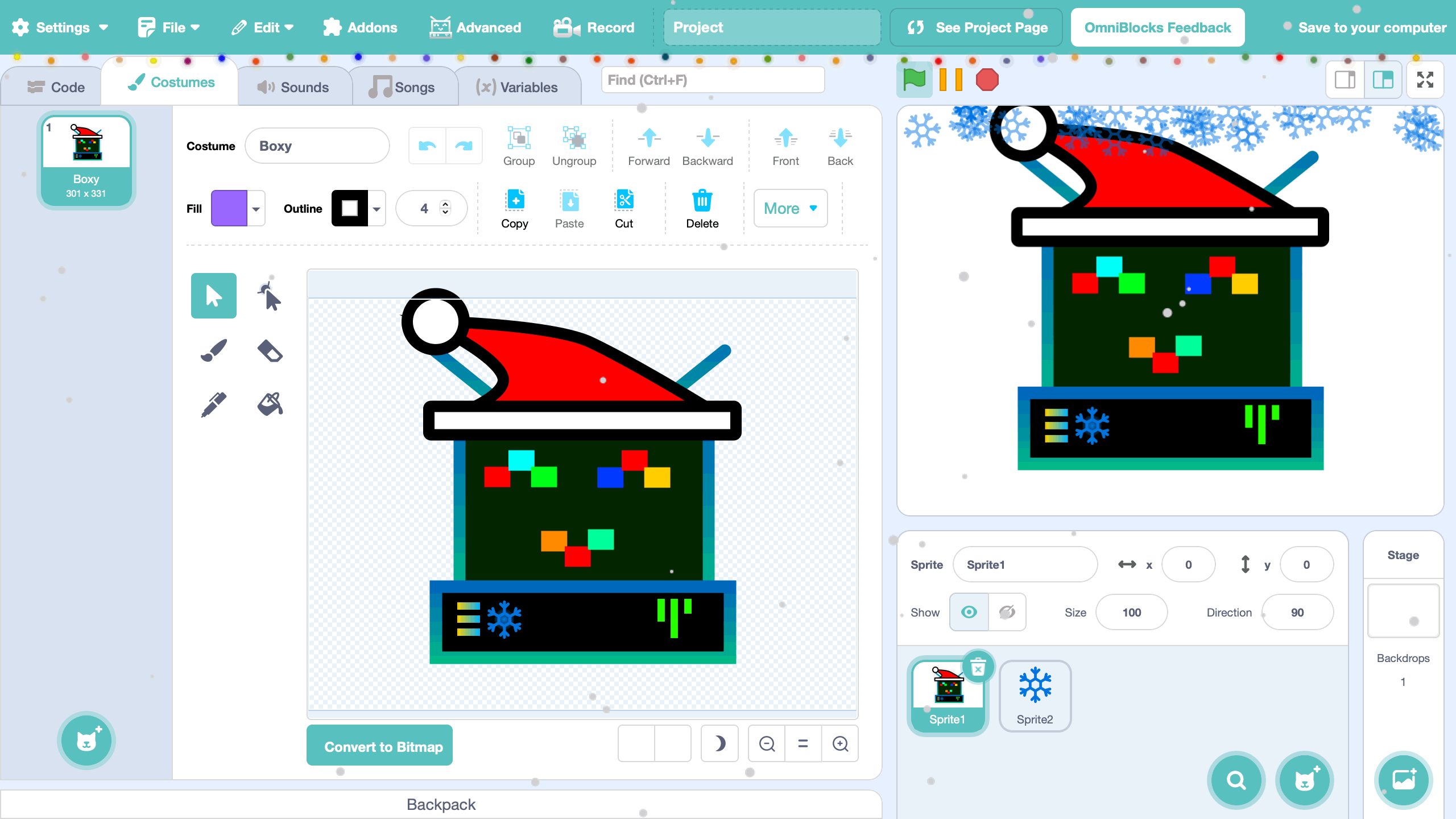Hide sprite with crossed-eye toggle
Image resolution: width=1456 pixels, height=819 pixels.
click(x=1007, y=612)
